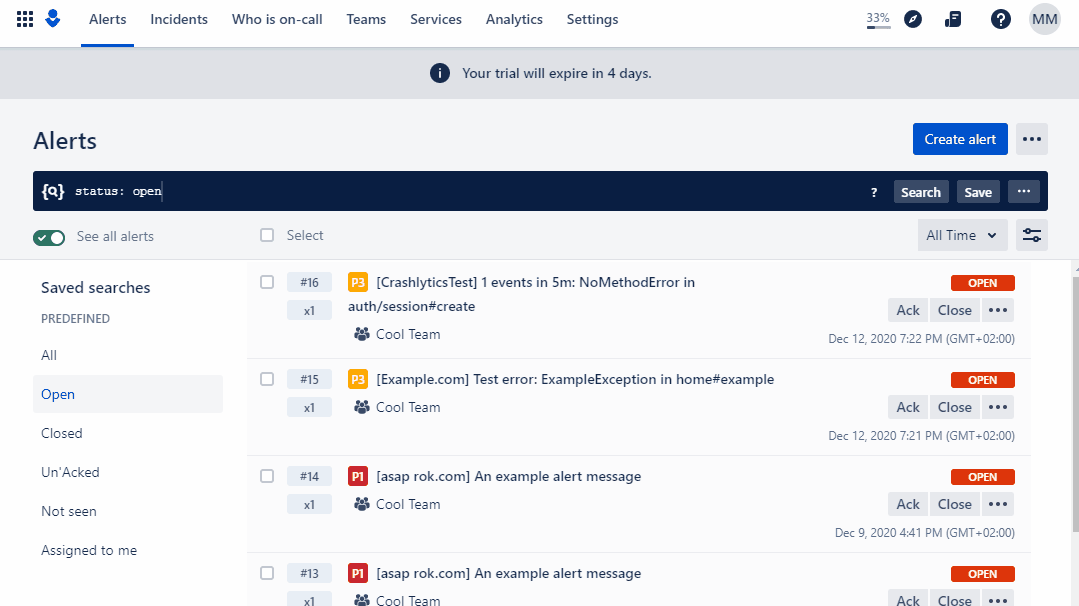
Task: Click the Search button
Action: 921,192
